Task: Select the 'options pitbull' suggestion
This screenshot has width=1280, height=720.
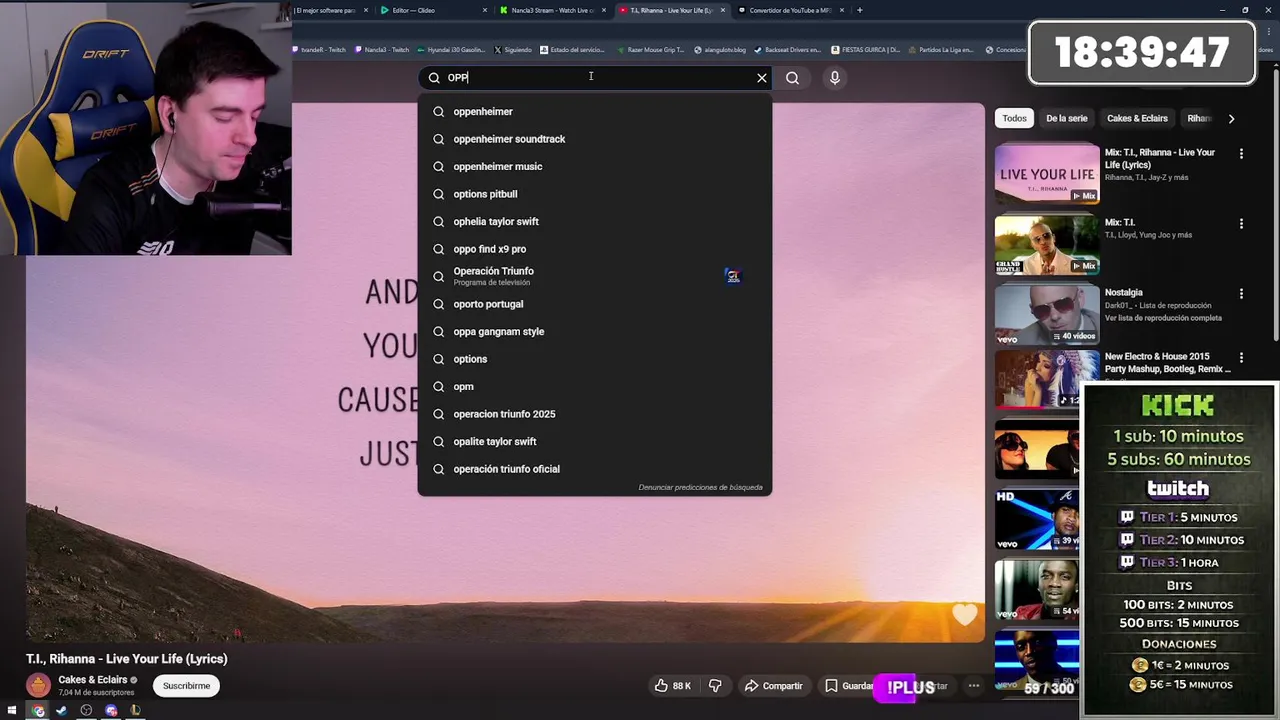Action: (595, 194)
